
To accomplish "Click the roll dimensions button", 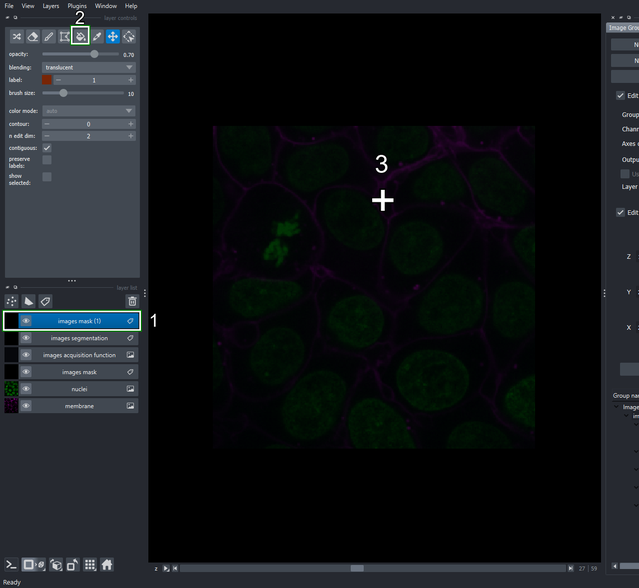I will [56, 565].
